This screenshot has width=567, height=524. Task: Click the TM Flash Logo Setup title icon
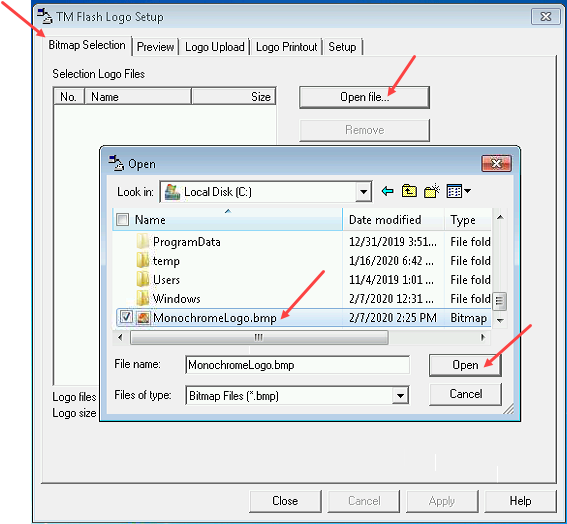(x=45, y=16)
